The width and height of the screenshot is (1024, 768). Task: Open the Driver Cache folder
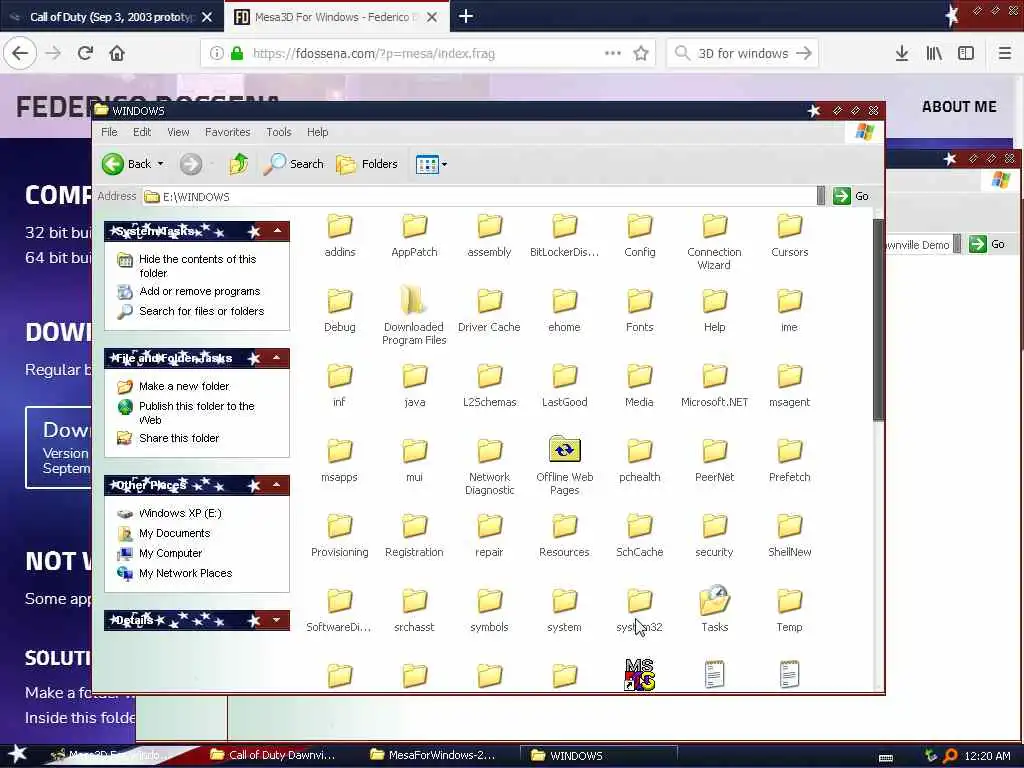[489, 310]
